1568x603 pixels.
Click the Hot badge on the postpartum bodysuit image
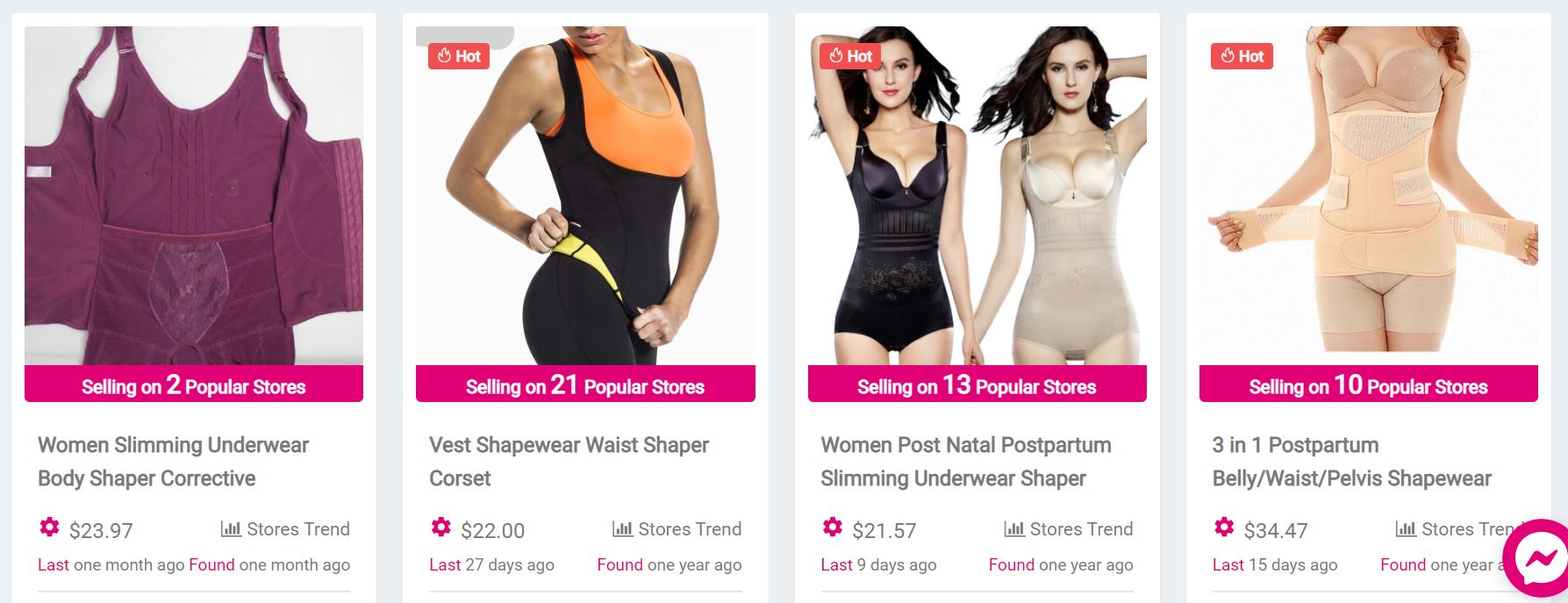click(850, 56)
